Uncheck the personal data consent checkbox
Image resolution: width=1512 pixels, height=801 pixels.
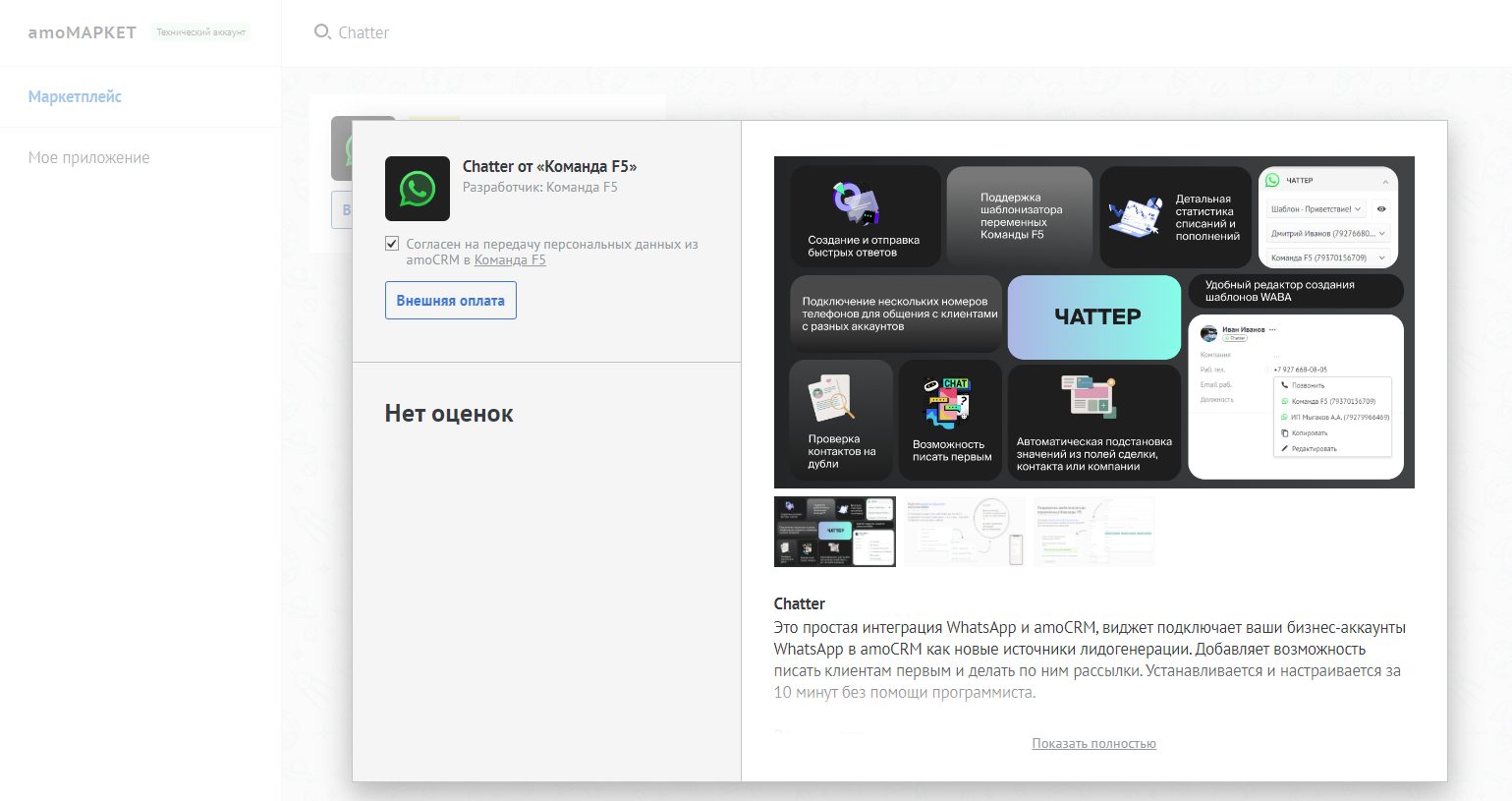click(392, 244)
